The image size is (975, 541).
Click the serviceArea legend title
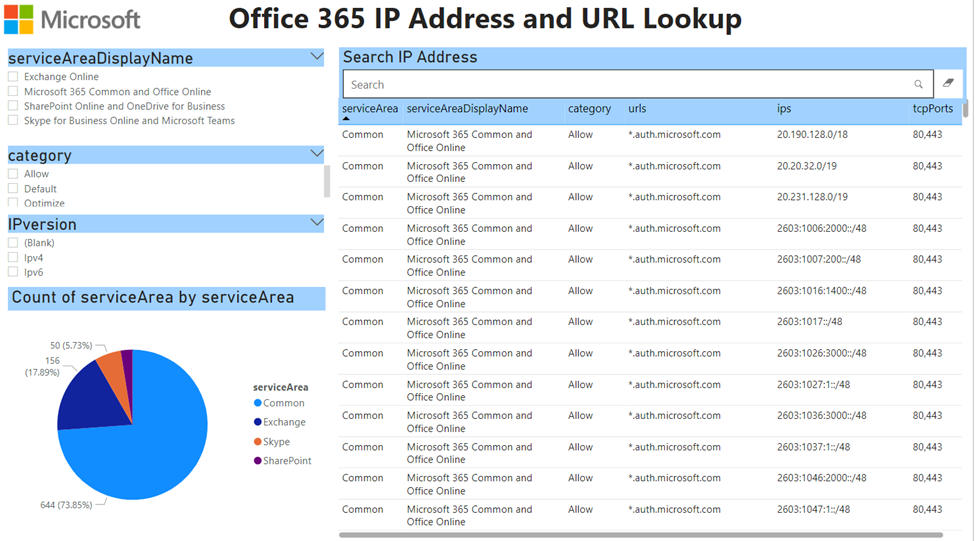[280, 387]
